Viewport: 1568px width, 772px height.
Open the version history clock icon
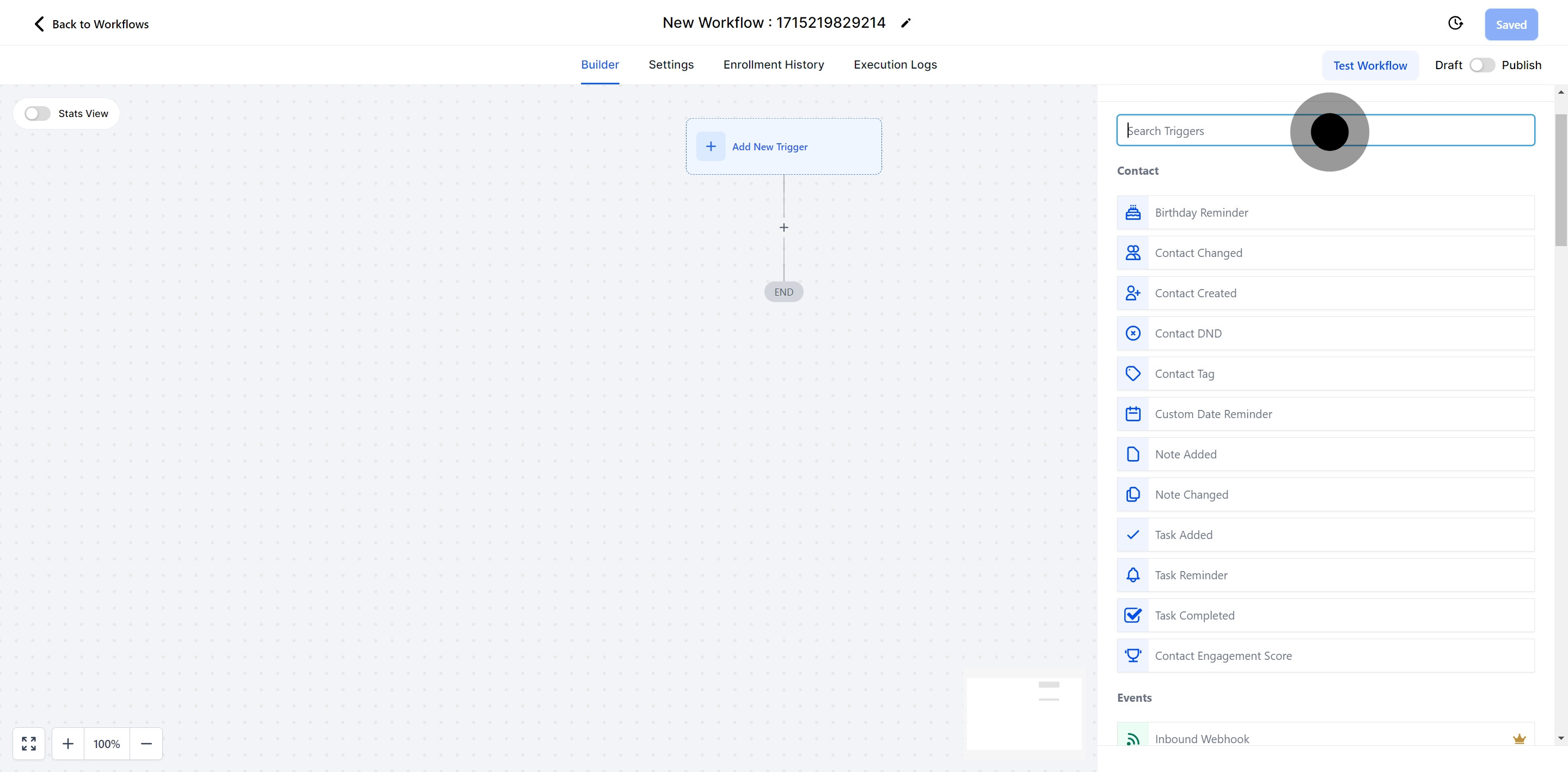coord(1455,23)
